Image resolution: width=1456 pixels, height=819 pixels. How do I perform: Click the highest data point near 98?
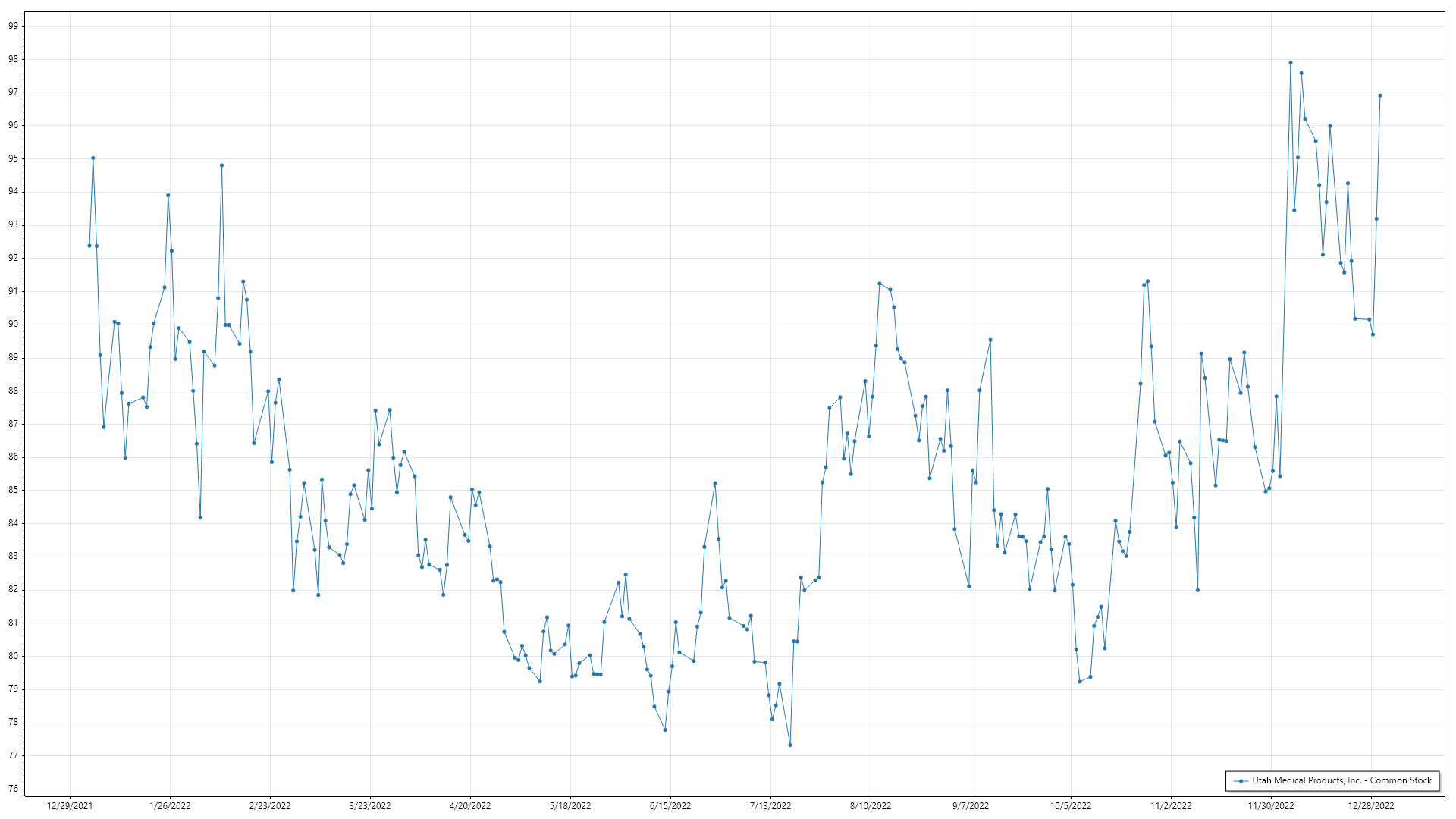pos(1291,63)
